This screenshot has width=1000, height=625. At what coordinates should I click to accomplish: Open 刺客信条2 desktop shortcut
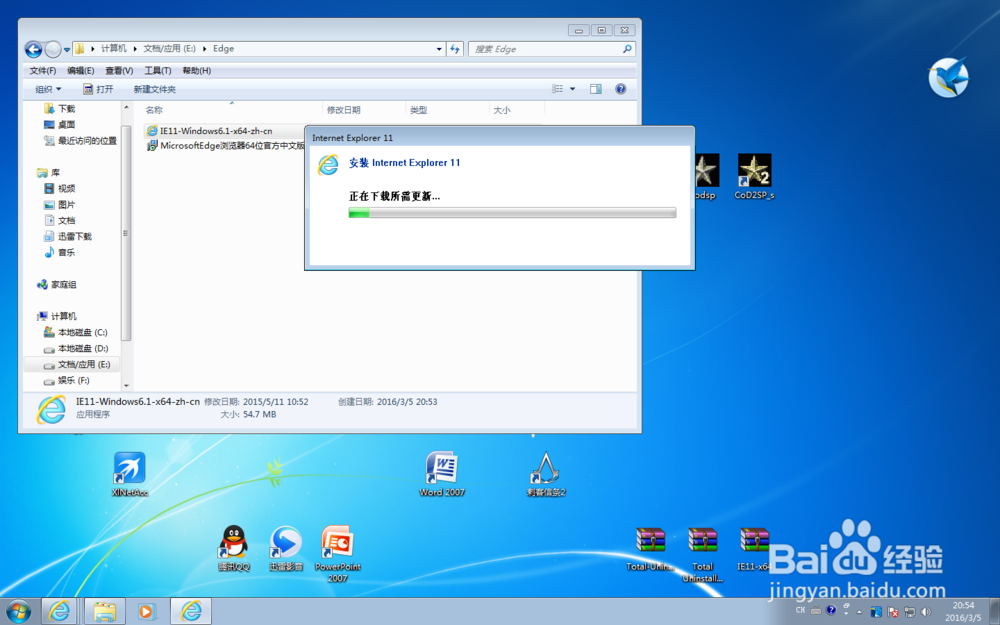(546, 474)
